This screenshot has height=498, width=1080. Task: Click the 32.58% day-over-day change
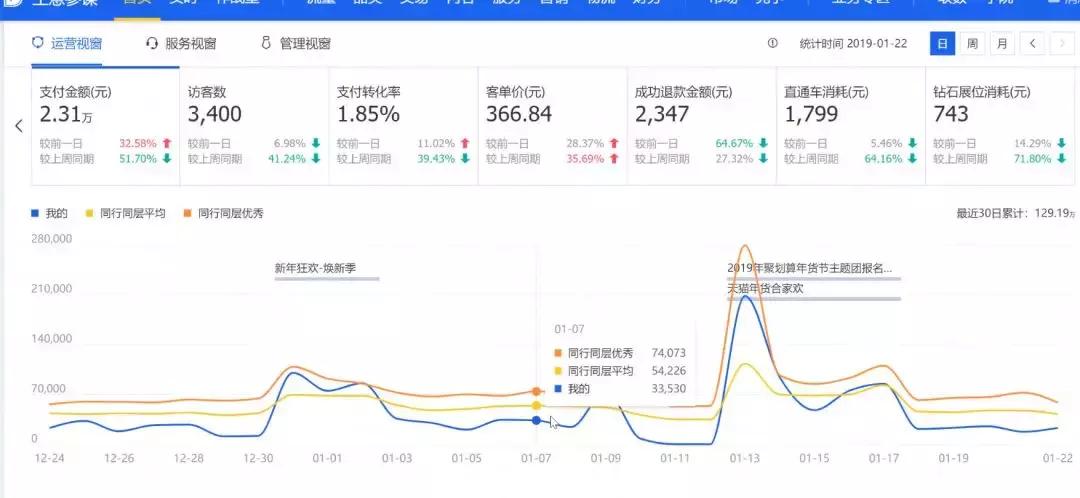click(138, 144)
